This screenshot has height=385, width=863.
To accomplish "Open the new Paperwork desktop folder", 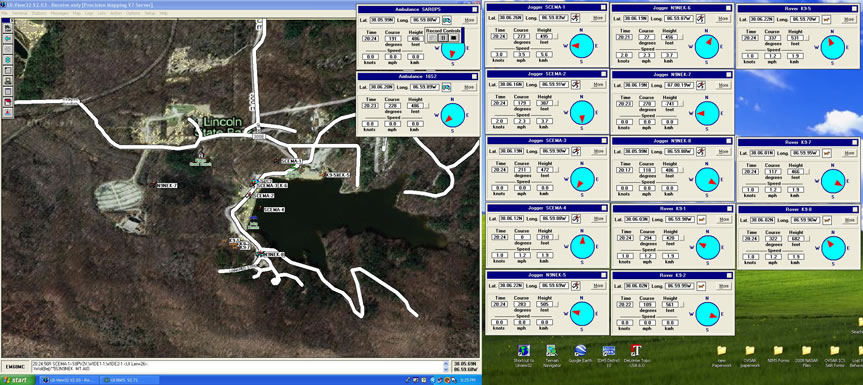I will coord(722,357).
